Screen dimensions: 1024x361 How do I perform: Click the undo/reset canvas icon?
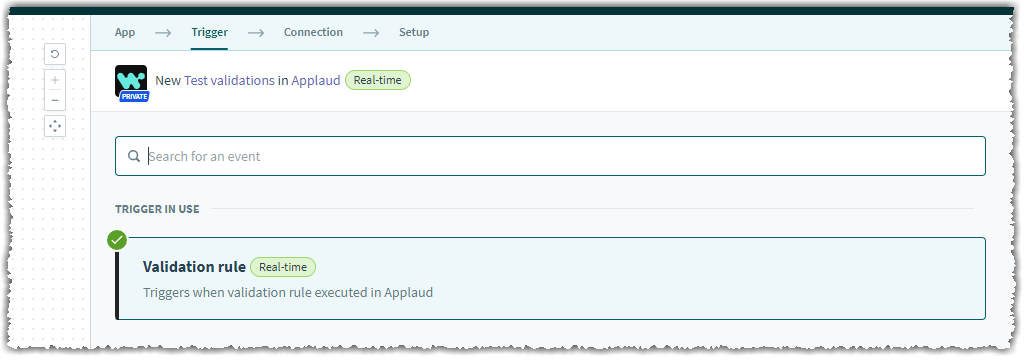[x=55, y=54]
